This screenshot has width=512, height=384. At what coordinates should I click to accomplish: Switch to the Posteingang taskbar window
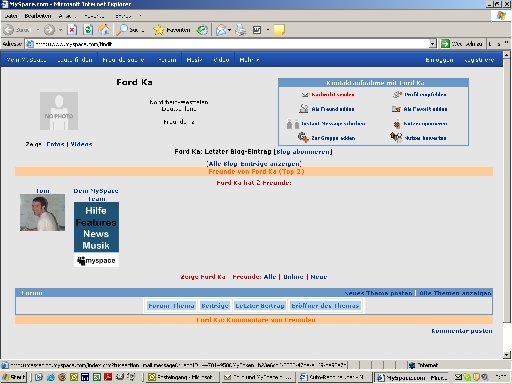click(183, 377)
